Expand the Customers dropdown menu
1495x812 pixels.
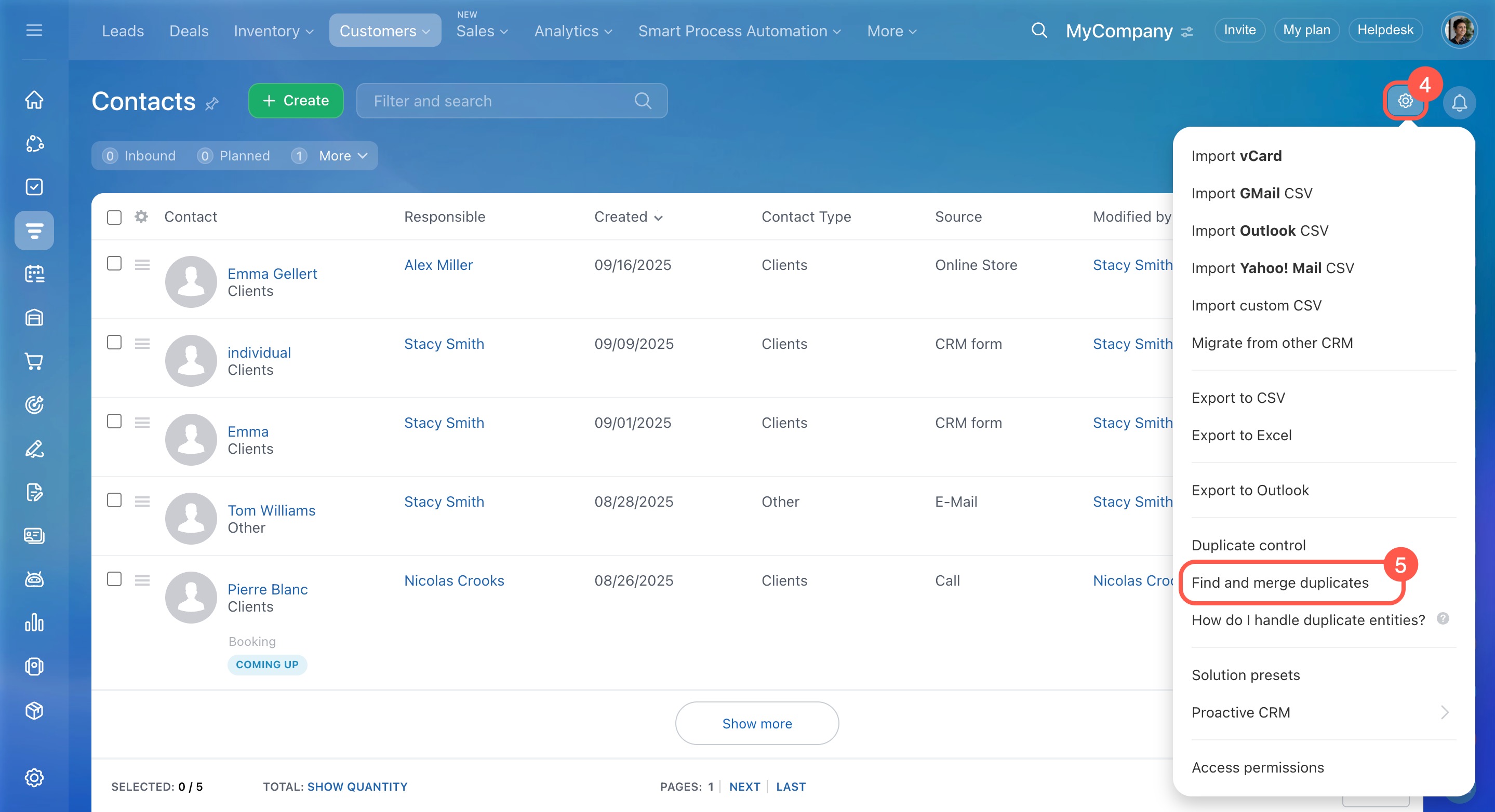(x=385, y=31)
